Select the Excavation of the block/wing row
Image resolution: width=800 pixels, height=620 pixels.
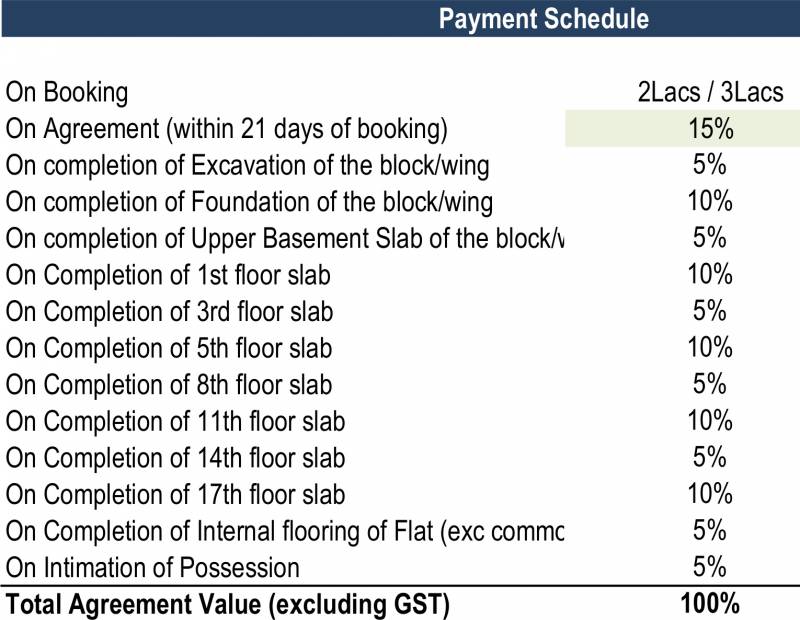click(247, 166)
